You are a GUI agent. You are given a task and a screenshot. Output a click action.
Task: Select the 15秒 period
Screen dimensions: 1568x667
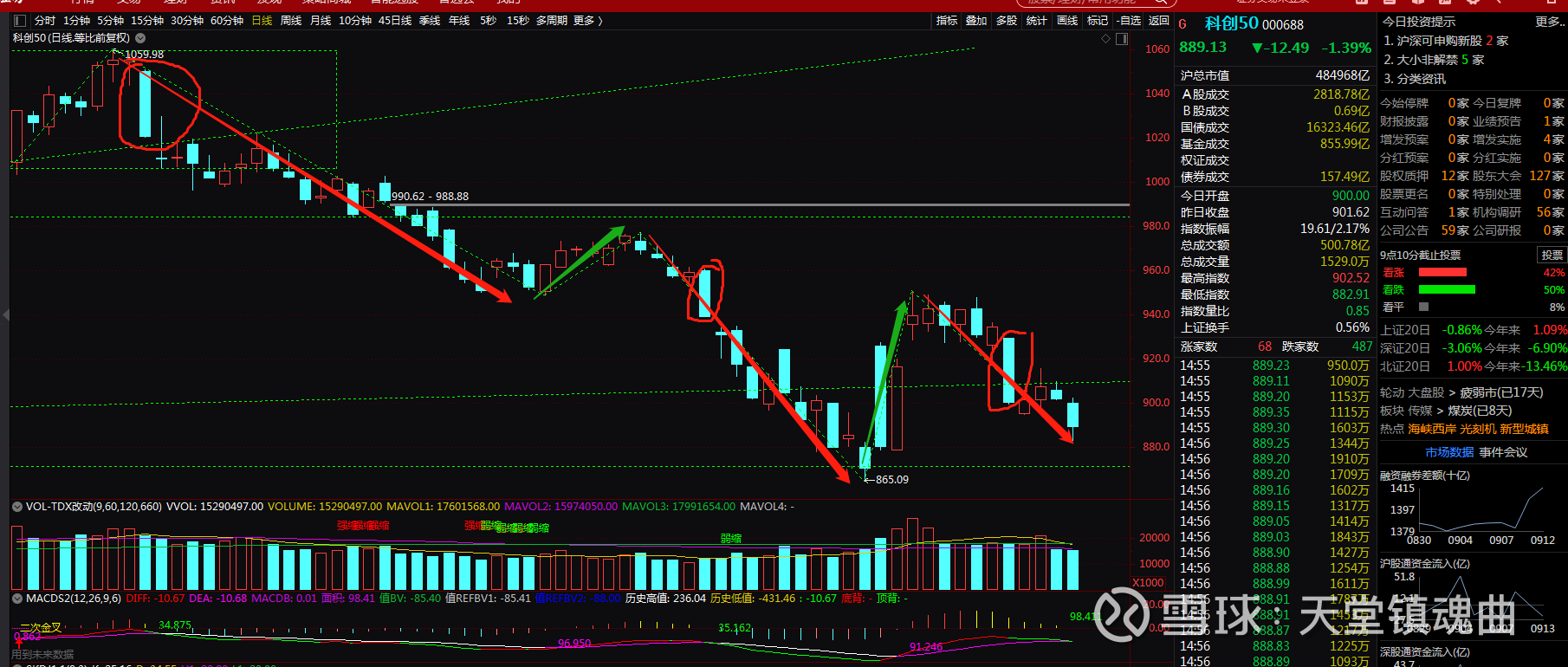pyautogui.click(x=517, y=20)
